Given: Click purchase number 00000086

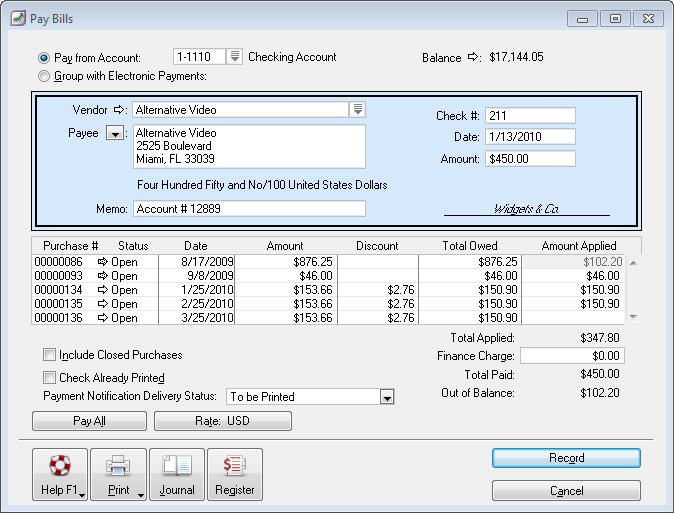Looking at the screenshot, I should click(58, 261).
